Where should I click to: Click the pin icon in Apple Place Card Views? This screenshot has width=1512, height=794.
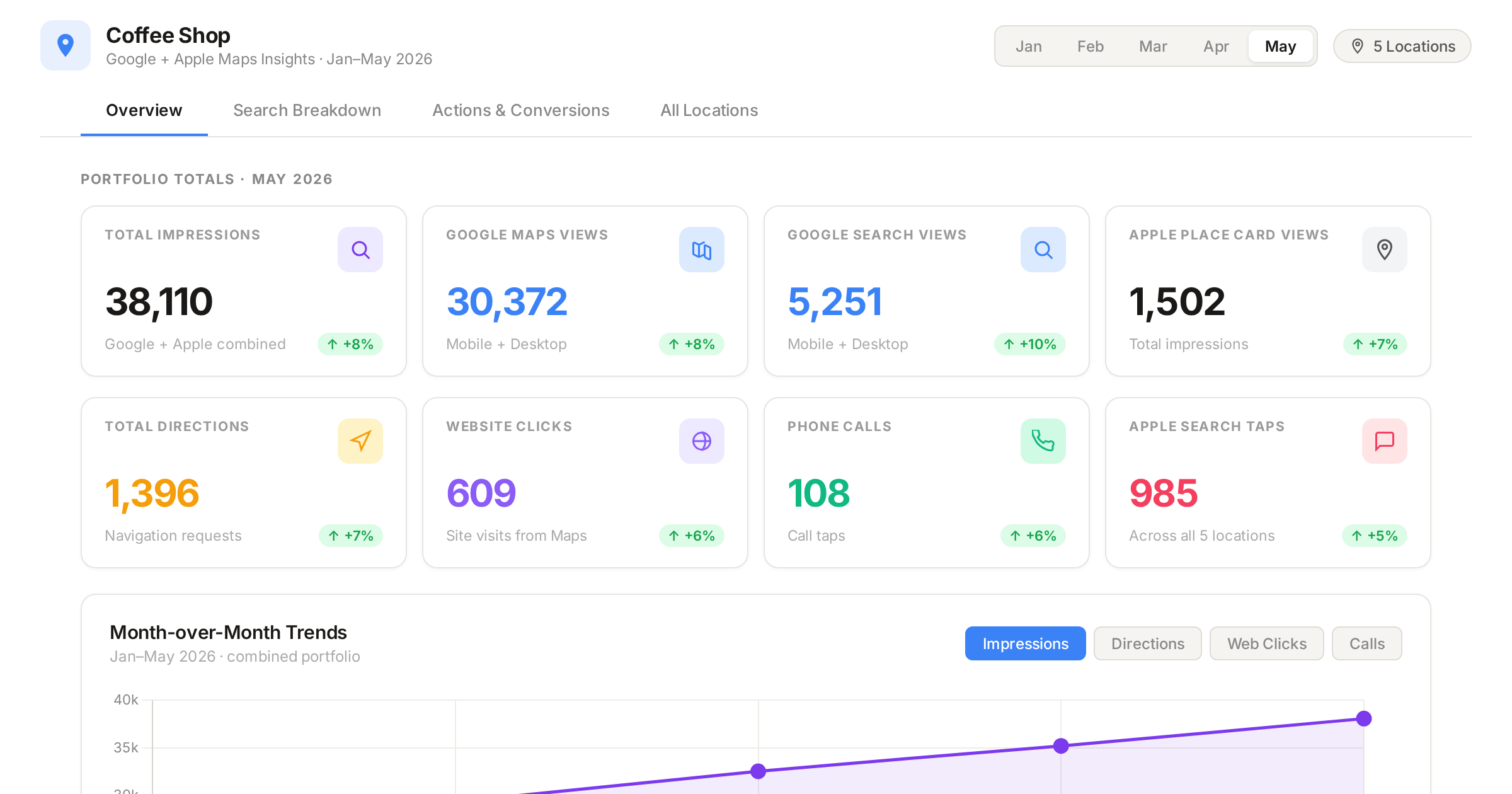(1385, 250)
